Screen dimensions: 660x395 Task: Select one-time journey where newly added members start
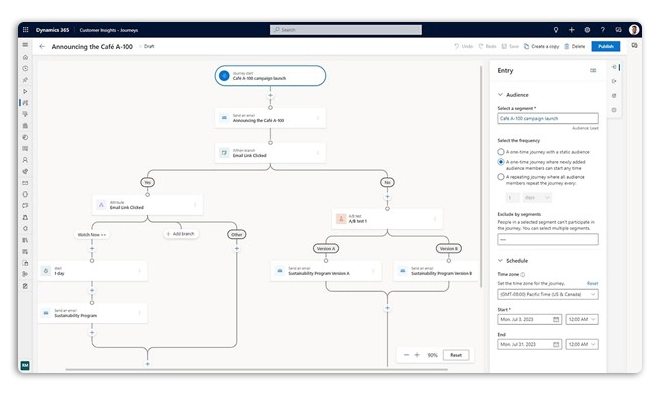(501, 162)
